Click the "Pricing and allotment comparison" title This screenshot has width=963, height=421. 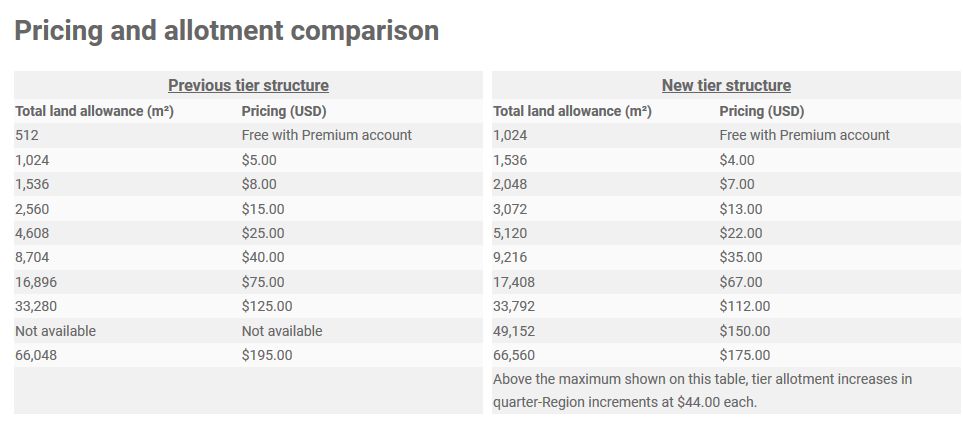coord(227,31)
